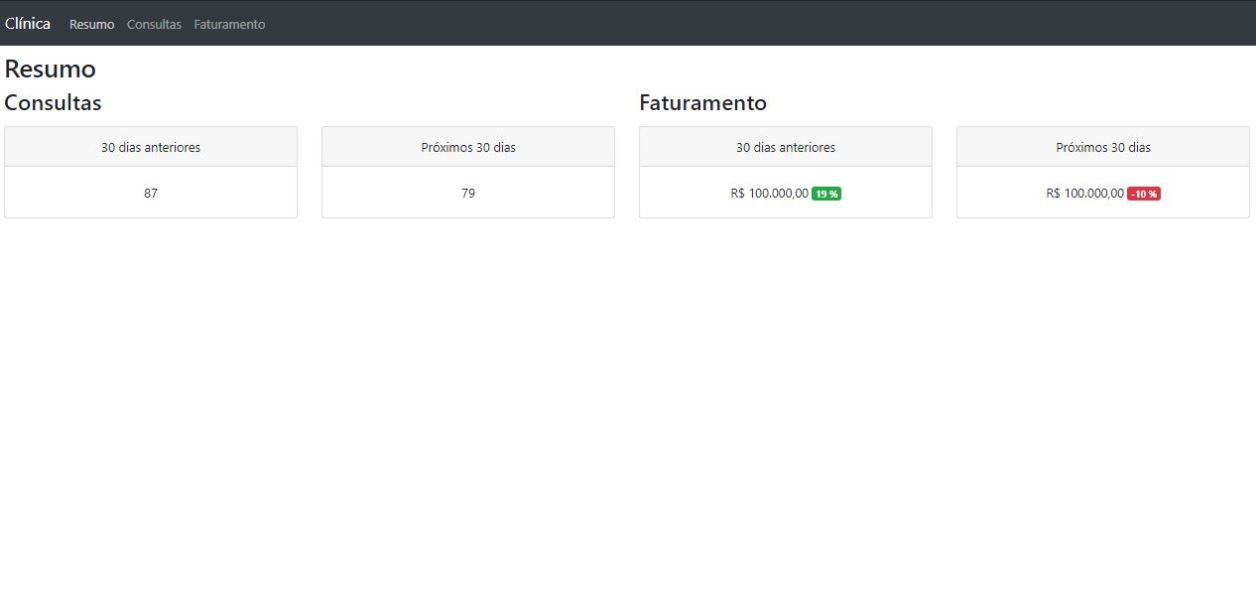Select the next 30 days revenue amount

pos(1086,193)
